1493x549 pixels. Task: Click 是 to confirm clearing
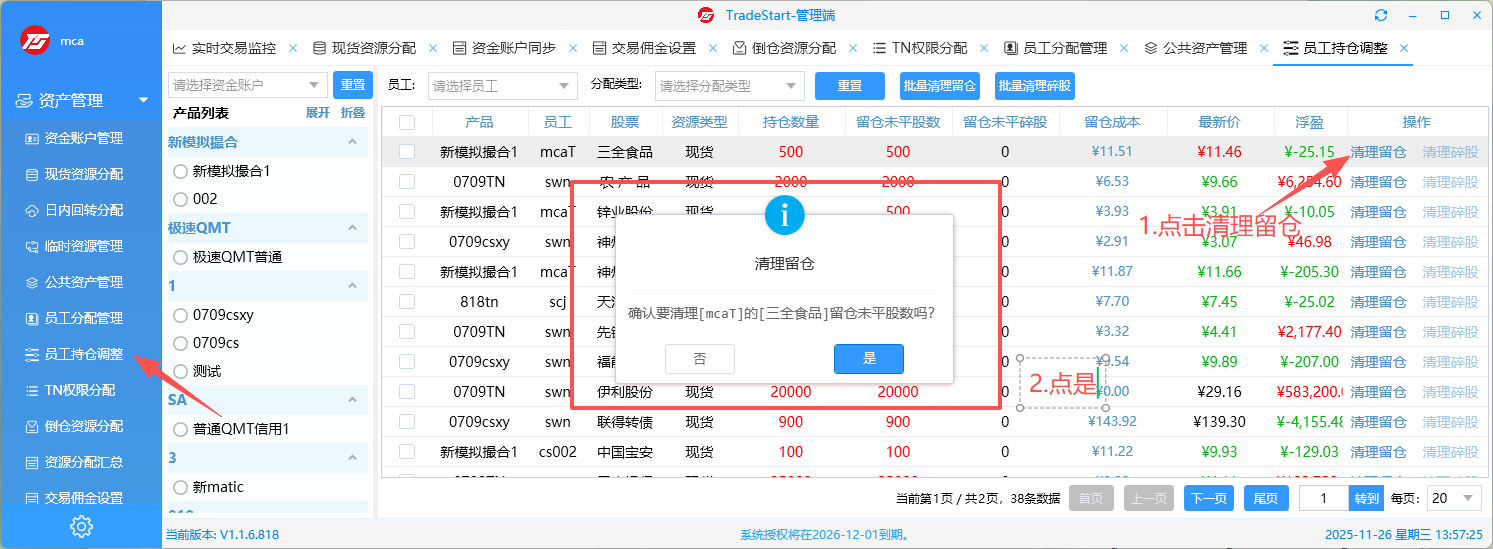[869, 359]
